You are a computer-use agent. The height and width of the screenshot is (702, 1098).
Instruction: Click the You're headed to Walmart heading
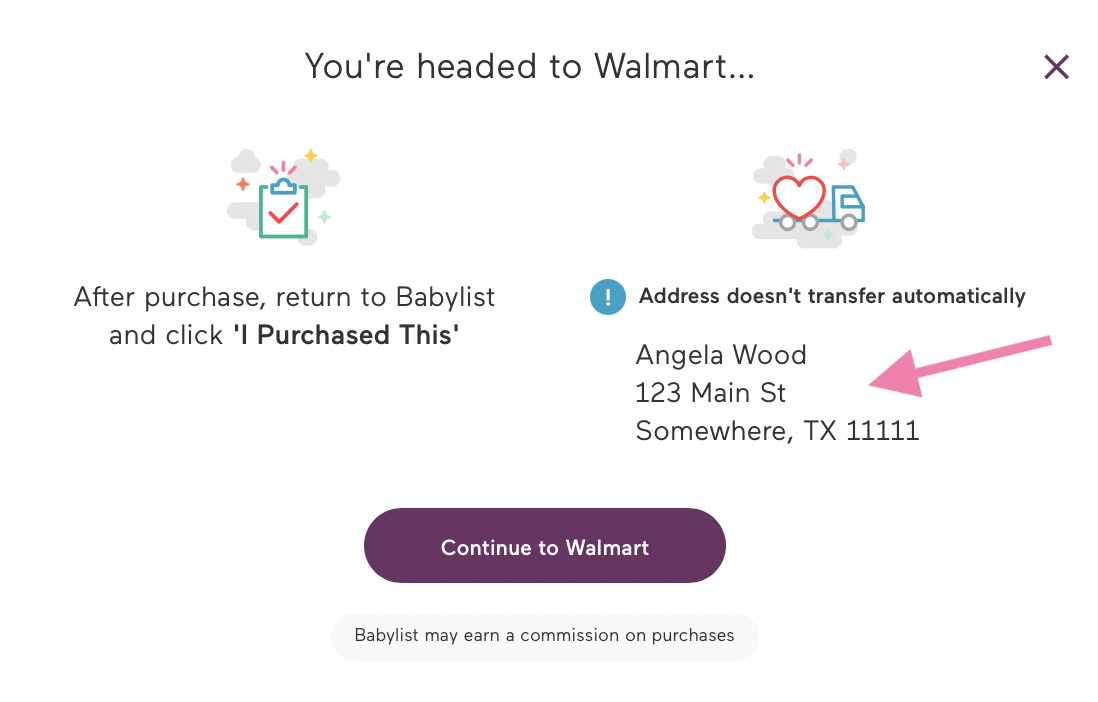click(530, 67)
